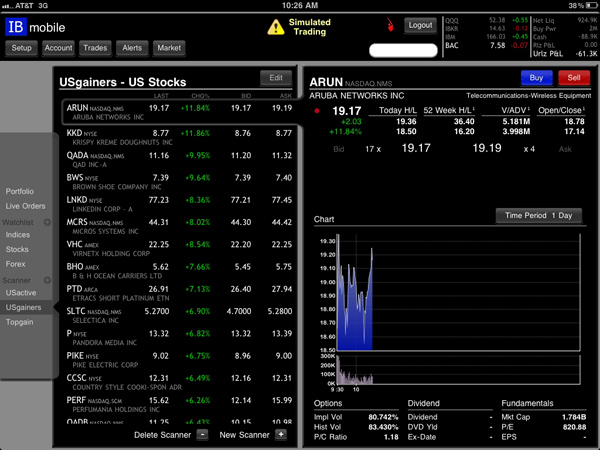Click the Today H/L header
Screen dimensions: 600x450
pyautogui.click(x=398, y=111)
